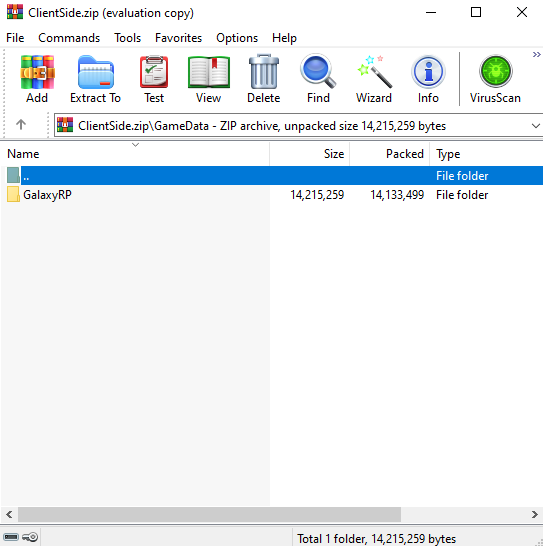The image size is (543, 546).
Task: Open the Commands menu
Action: (x=69, y=38)
